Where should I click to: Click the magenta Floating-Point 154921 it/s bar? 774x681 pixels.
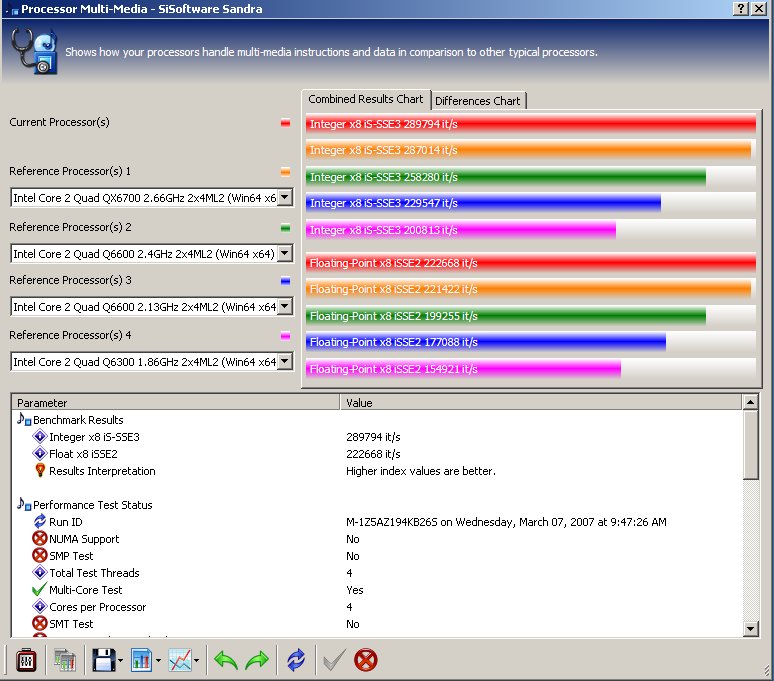tap(464, 369)
